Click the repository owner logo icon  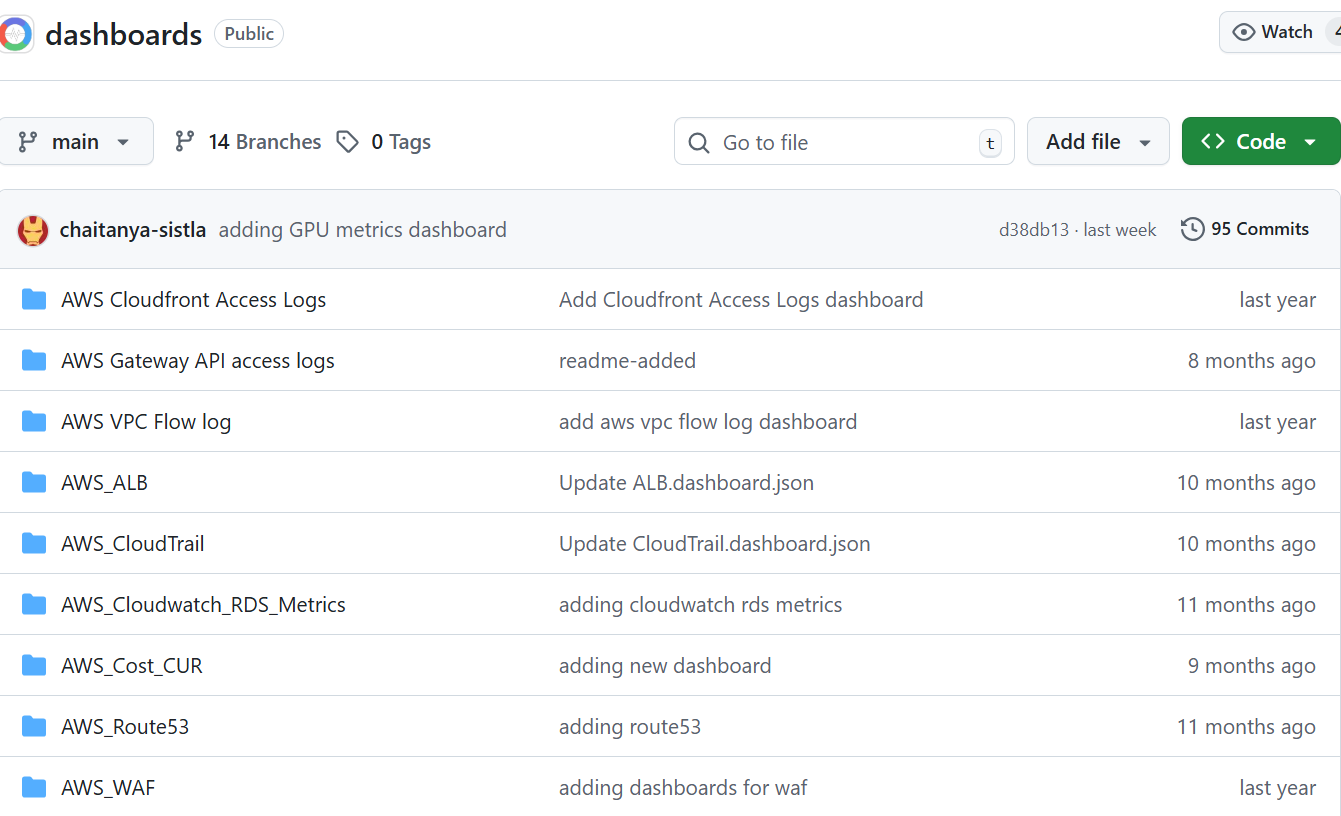click(x=15, y=35)
